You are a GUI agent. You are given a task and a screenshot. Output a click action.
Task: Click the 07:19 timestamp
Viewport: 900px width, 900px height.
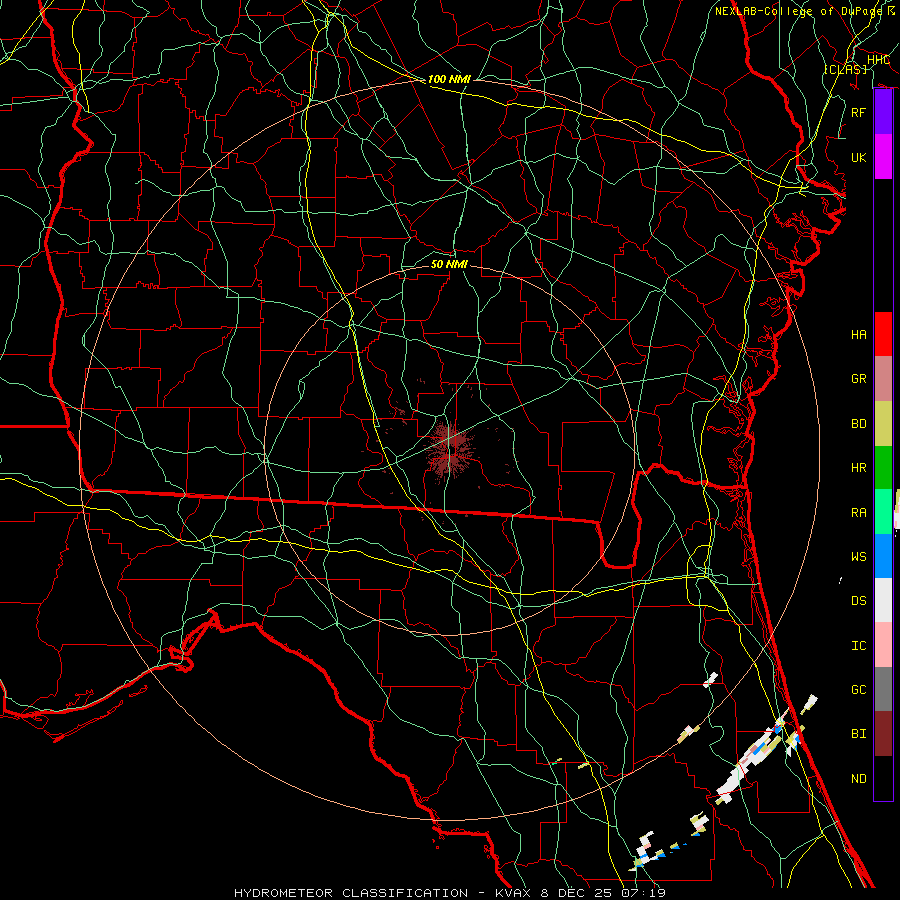(x=645, y=893)
